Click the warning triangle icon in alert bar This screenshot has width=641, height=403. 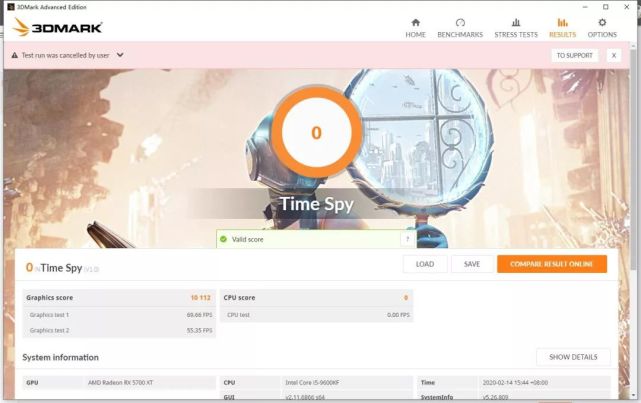point(15,55)
